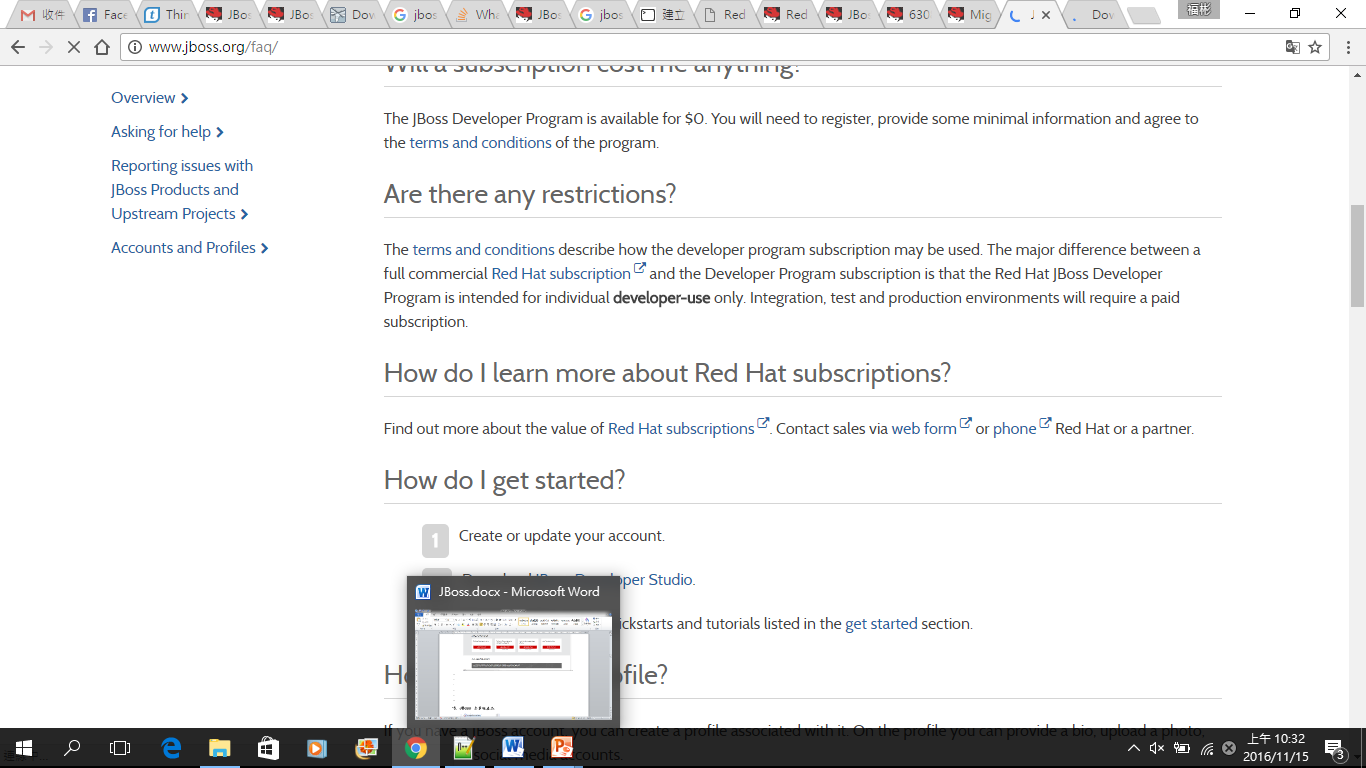Click the page vertical scrollbar thumb
The width and height of the screenshot is (1366, 768).
1357,256
